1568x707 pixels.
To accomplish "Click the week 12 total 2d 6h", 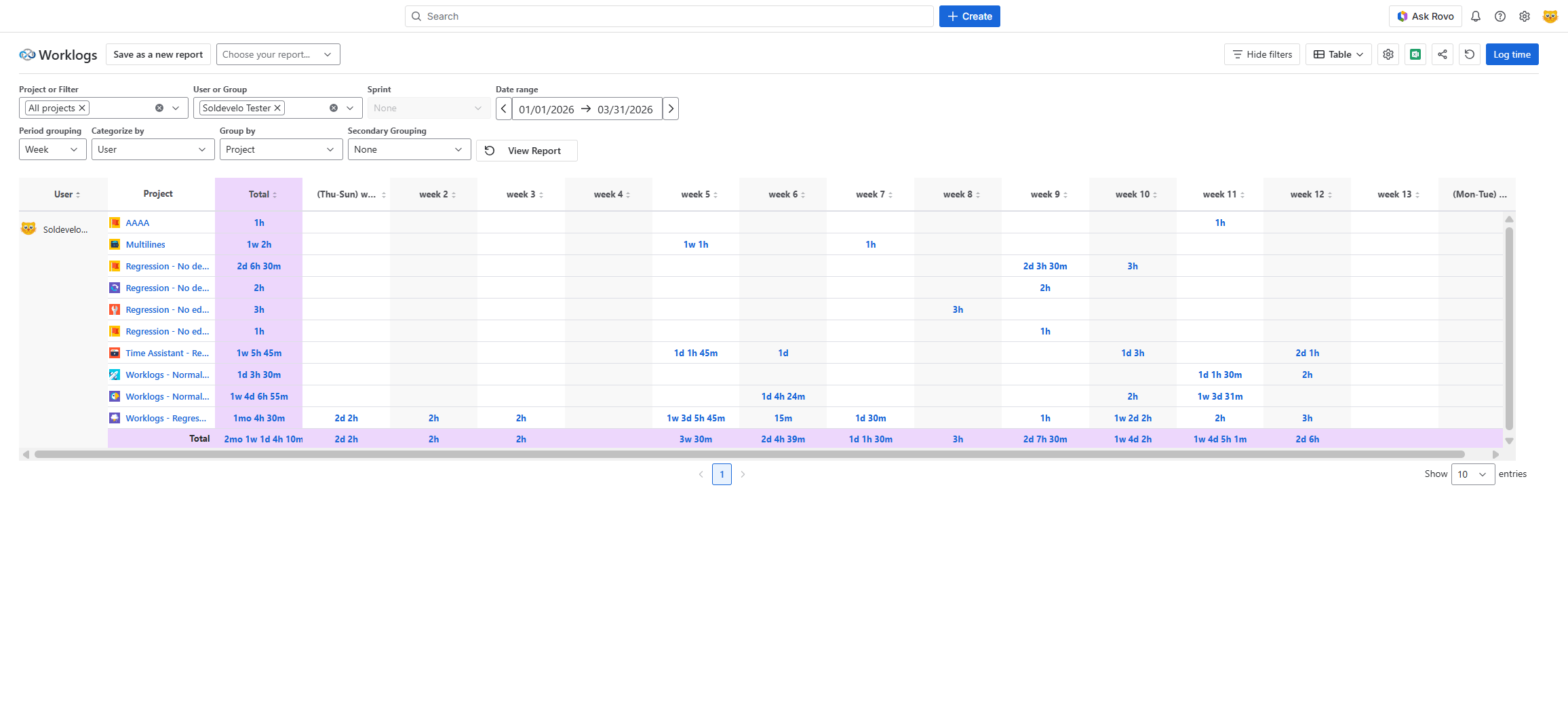I will coord(1308,439).
